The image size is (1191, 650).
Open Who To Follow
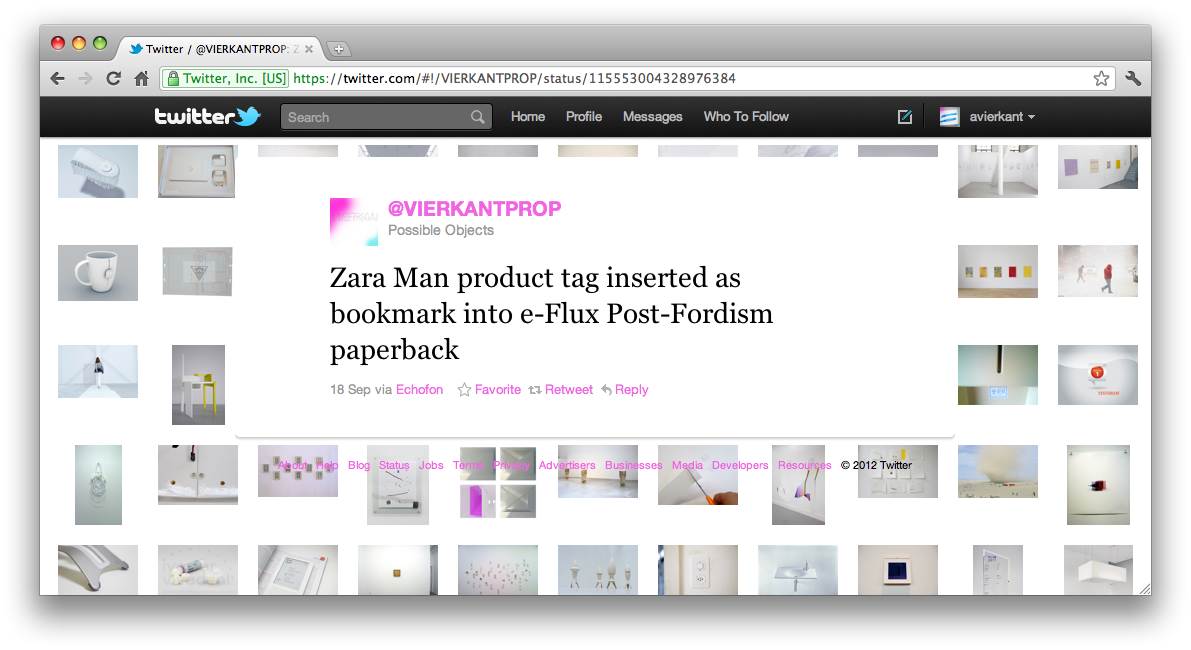click(746, 117)
